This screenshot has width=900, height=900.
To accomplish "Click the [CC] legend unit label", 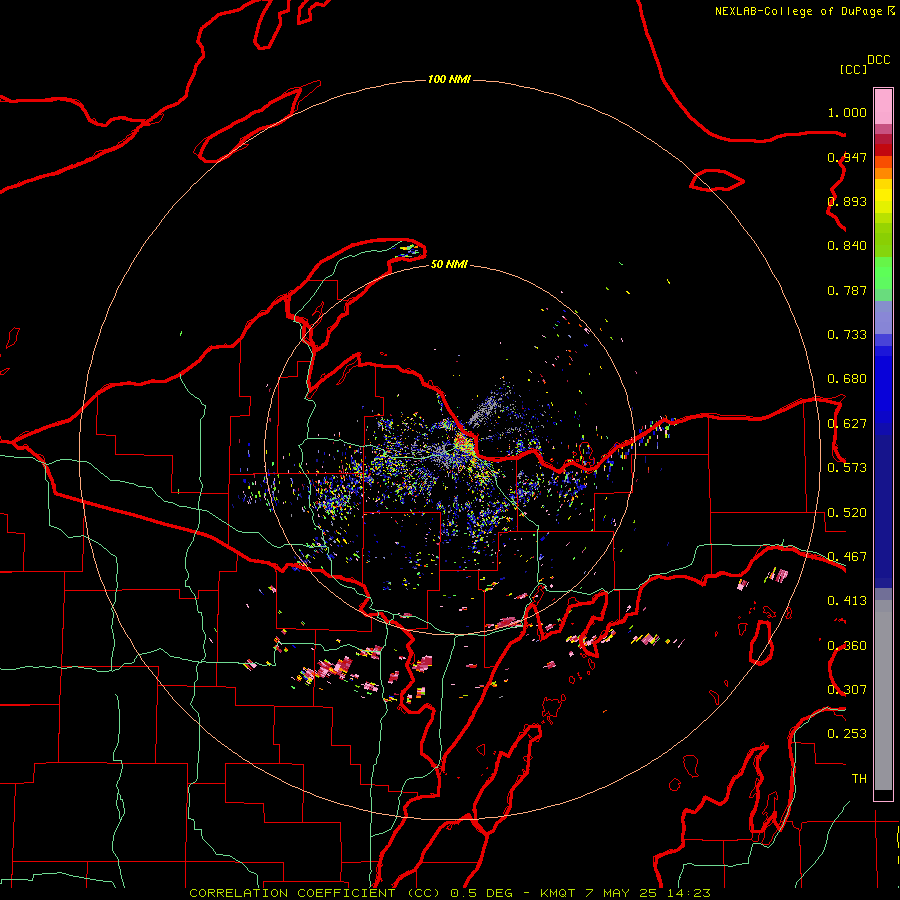I will 854,69.
